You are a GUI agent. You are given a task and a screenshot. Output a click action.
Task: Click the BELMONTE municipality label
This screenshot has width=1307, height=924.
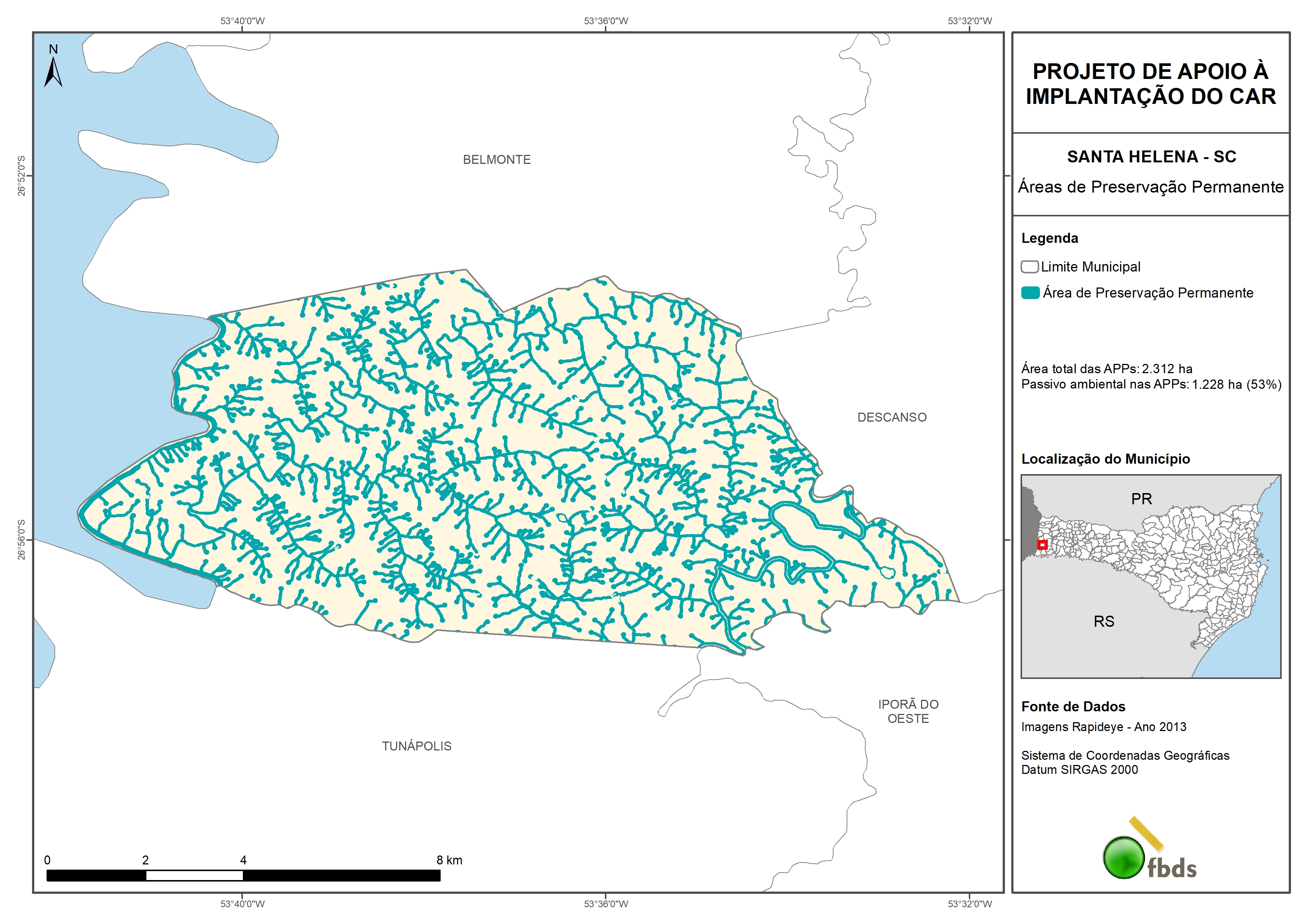coord(497,160)
